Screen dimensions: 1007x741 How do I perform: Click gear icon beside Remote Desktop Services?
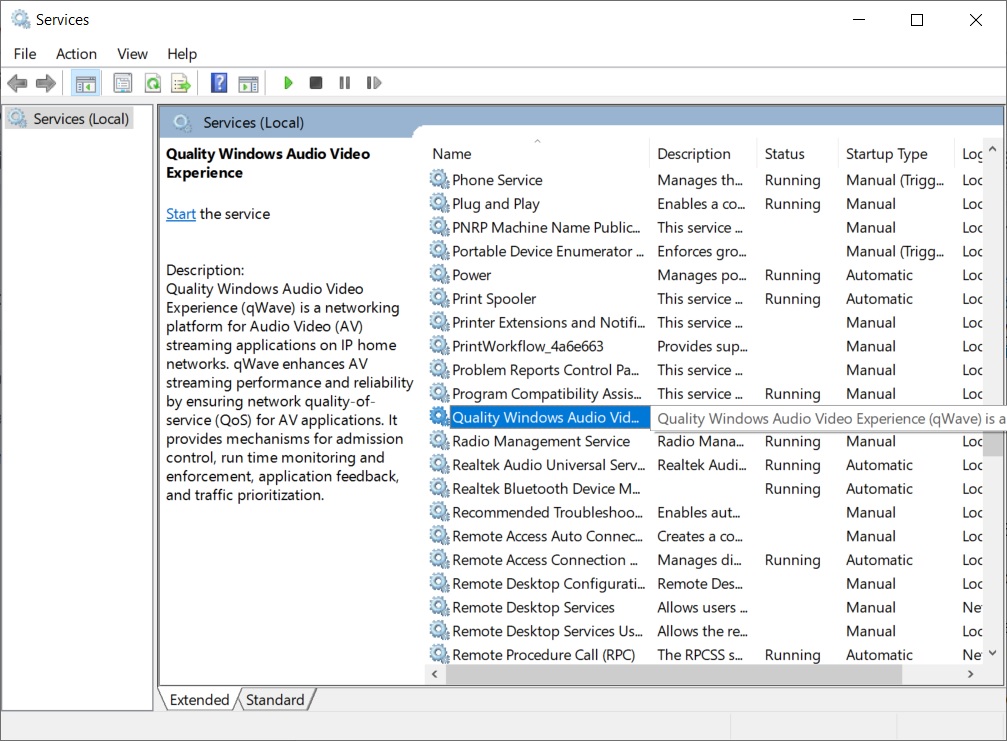click(439, 607)
